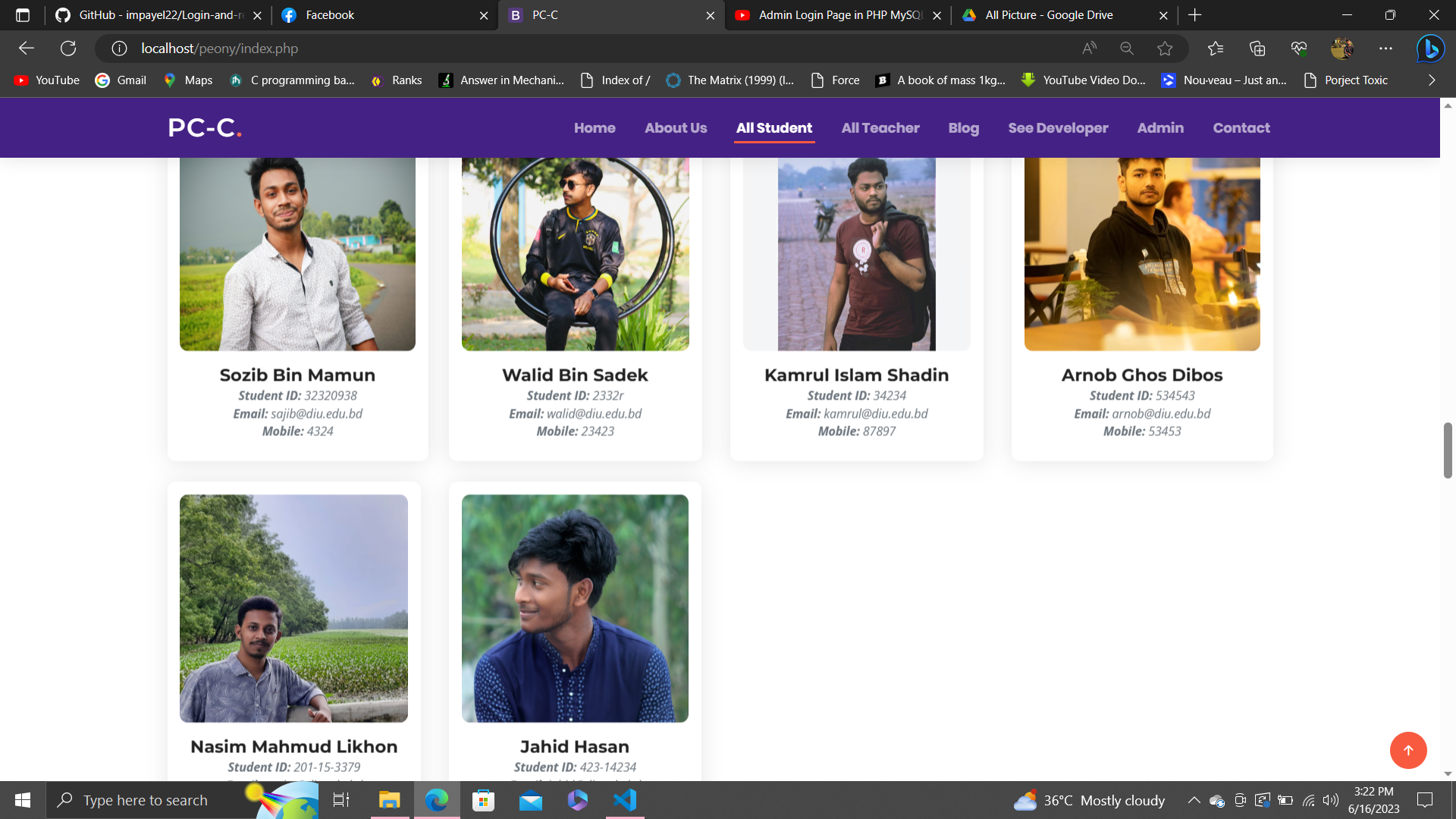The width and height of the screenshot is (1456, 819).
Task: Add page to favorites star icon
Action: (1165, 49)
